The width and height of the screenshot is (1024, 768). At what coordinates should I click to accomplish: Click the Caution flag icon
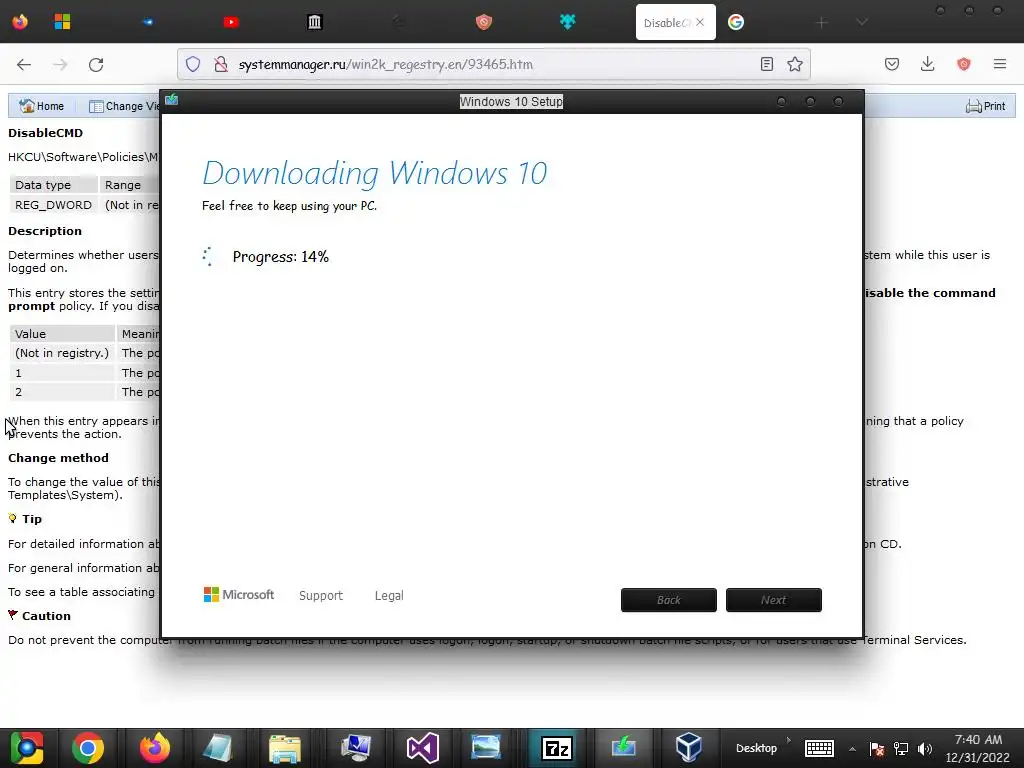click(12, 615)
